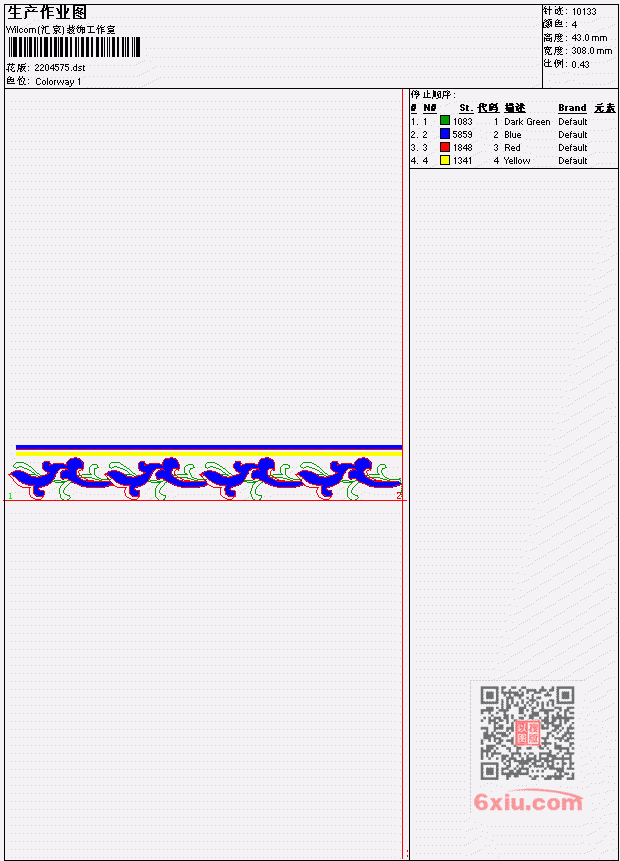Click 'Default' brand in the Yellow row
Screen dimensions: 620x861
[x=573, y=161]
